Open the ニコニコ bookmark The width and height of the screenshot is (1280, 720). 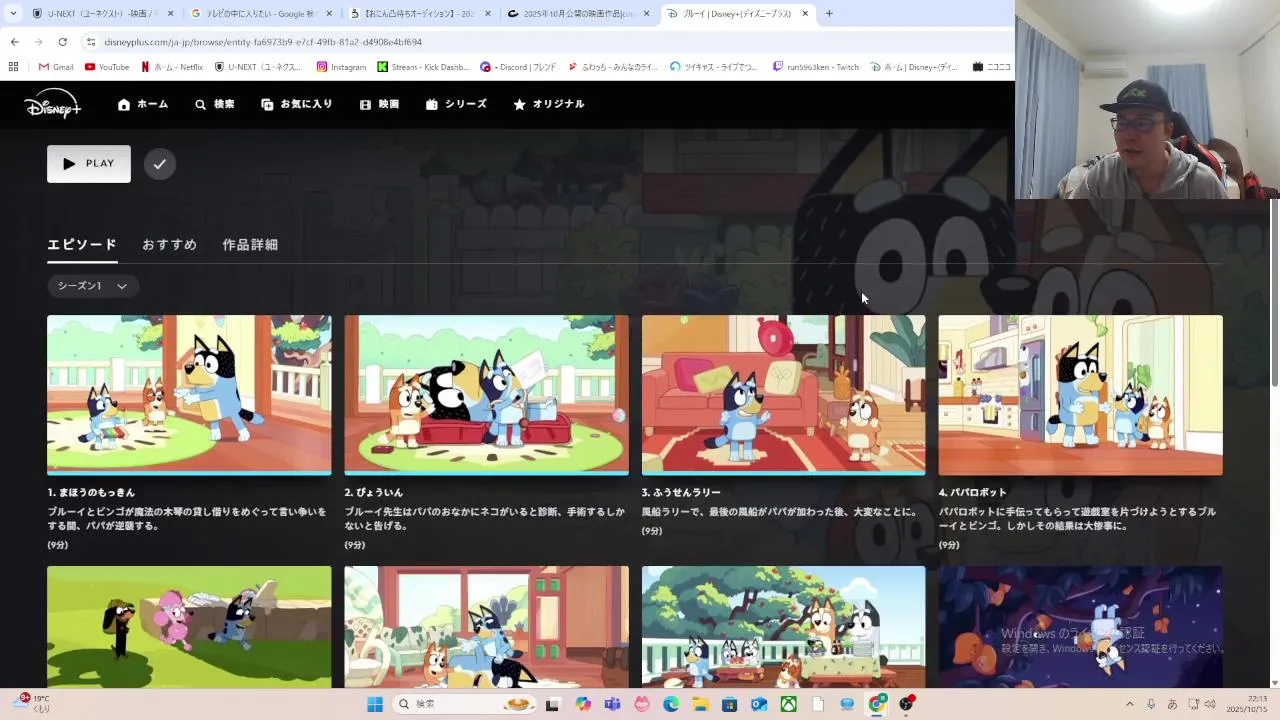pos(991,67)
